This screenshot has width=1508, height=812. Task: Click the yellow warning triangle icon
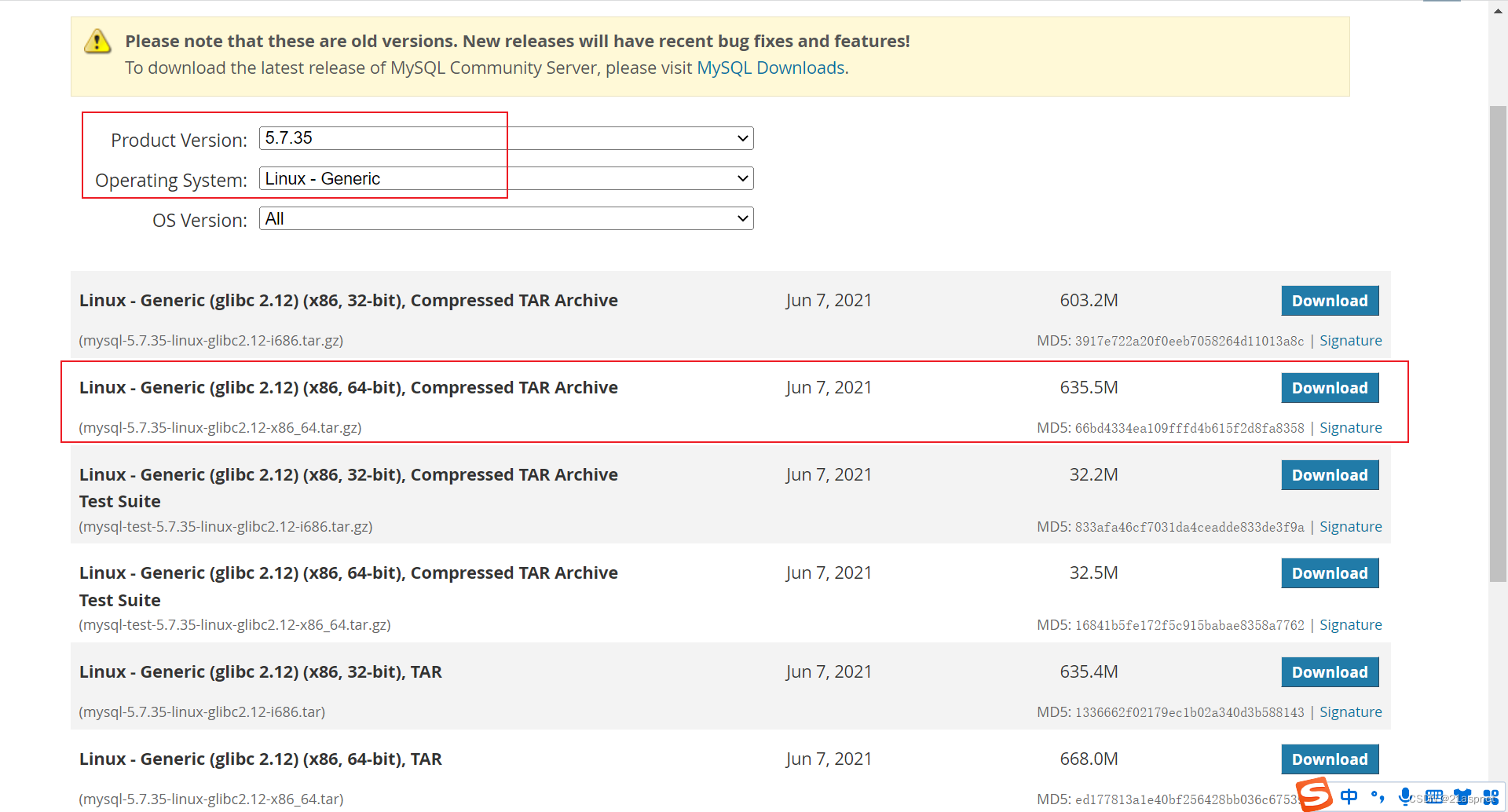tap(97, 41)
